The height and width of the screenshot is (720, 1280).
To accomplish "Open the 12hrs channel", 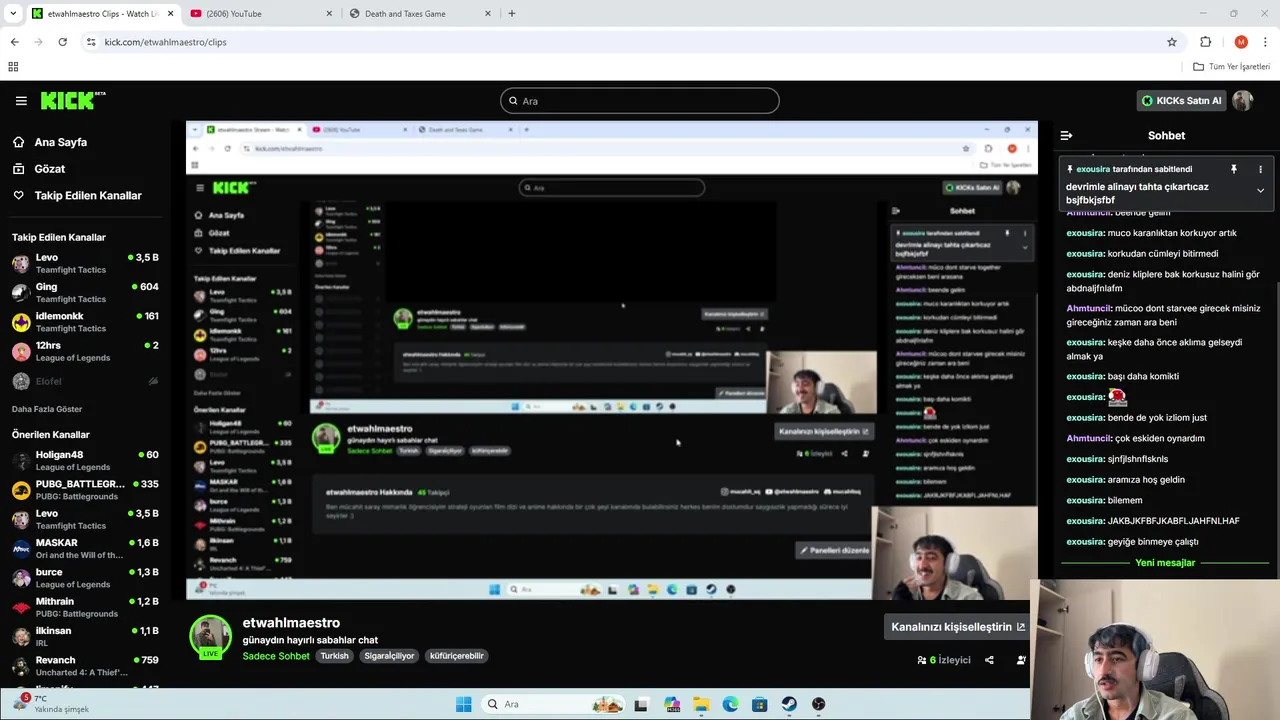I will pos(85,351).
